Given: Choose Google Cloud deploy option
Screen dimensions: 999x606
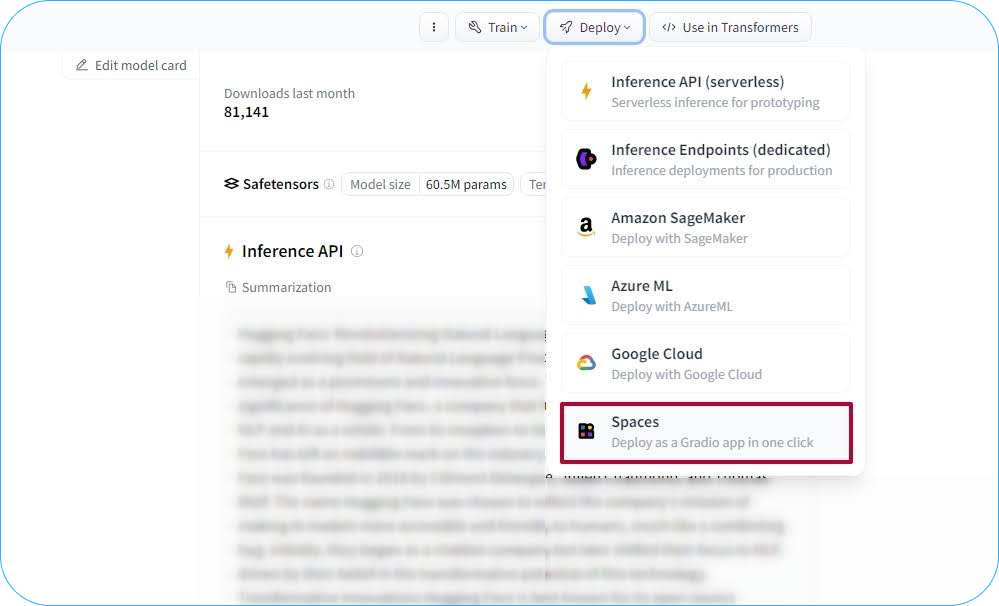Looking at the screenshot, I should point(706,363).
